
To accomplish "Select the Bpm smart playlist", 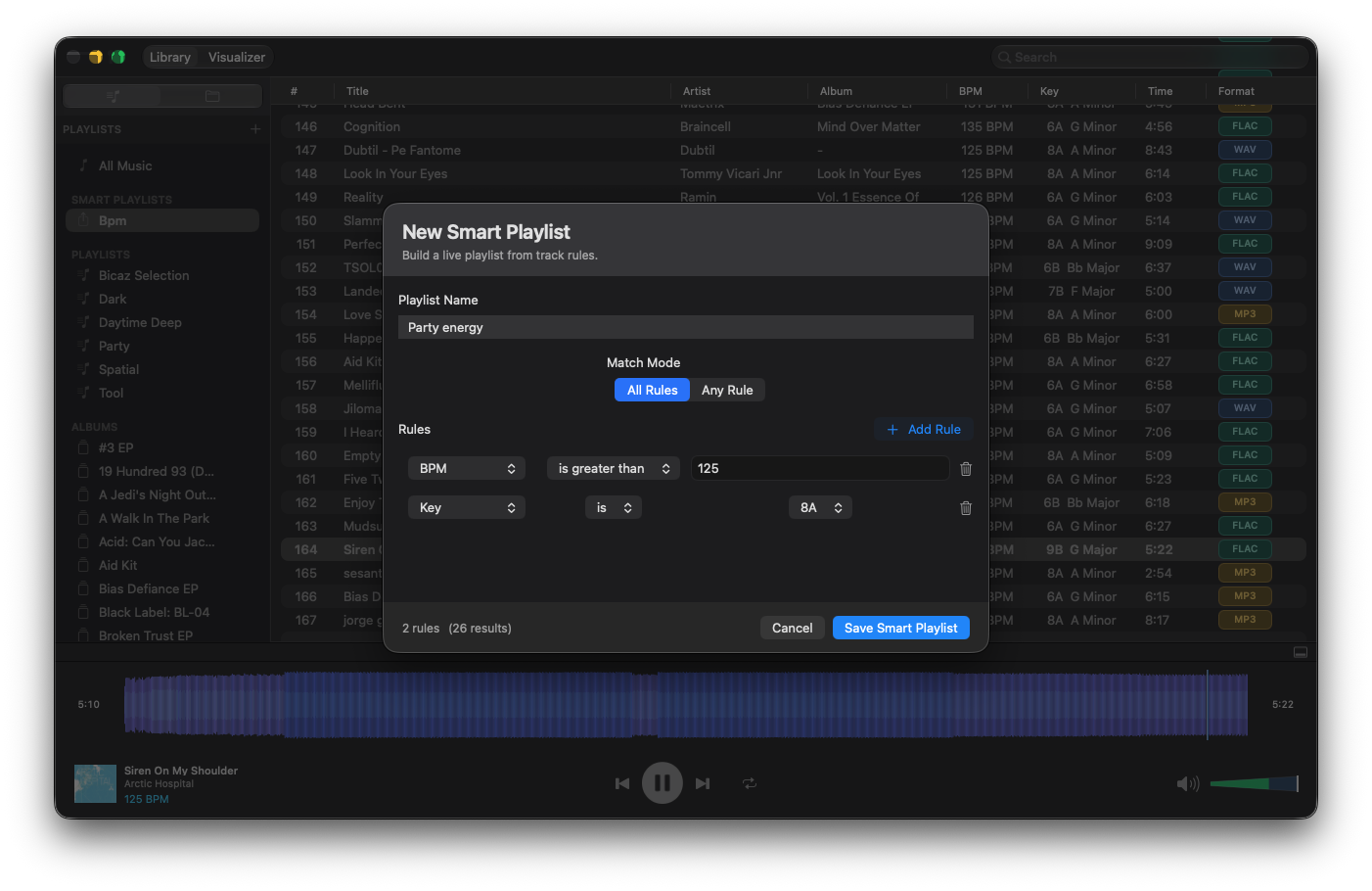I will click(x=162, y=221).
